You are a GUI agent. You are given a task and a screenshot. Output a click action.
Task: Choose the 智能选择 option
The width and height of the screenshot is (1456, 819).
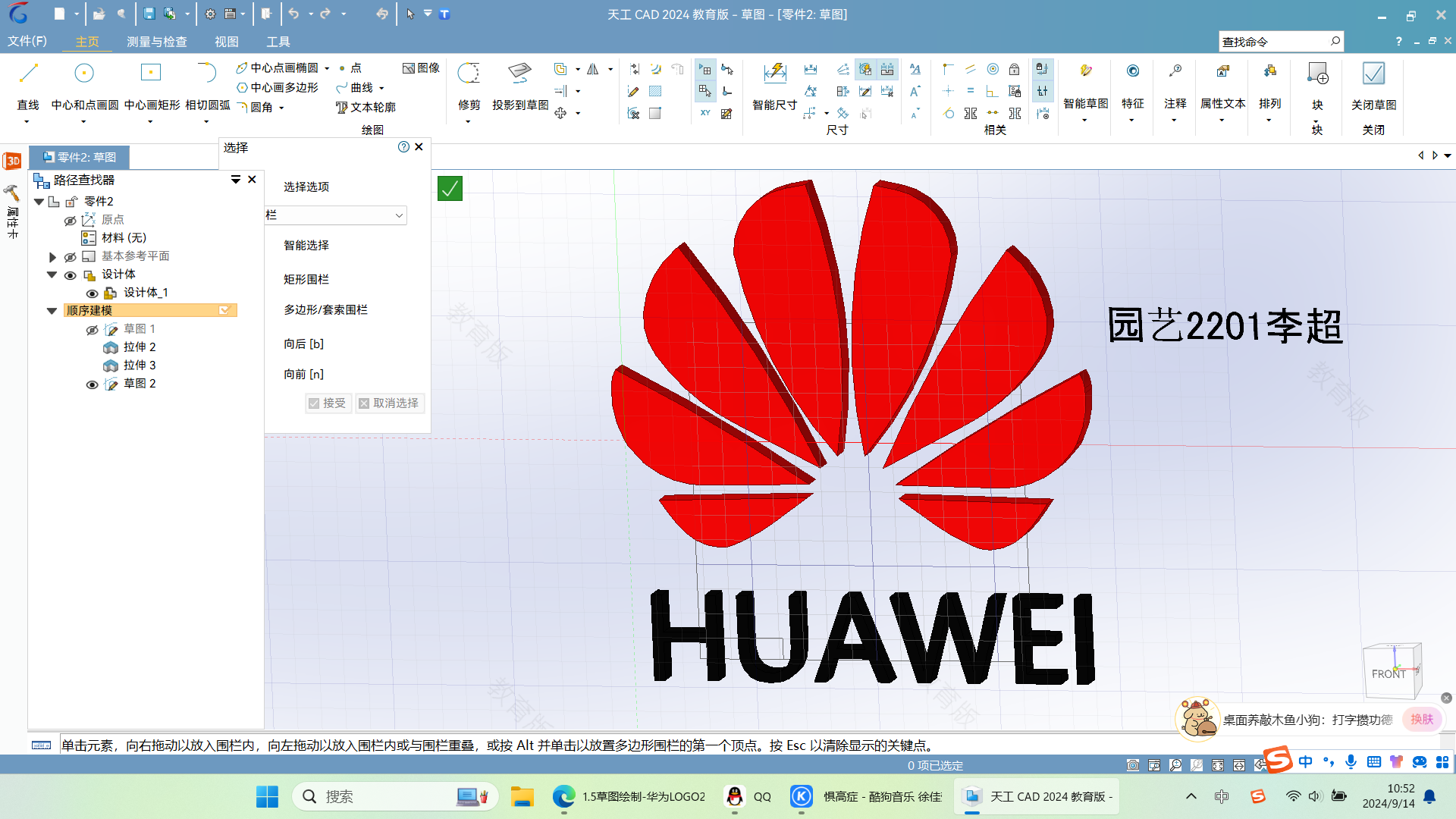pyautogui.click(x=306, y=245)
